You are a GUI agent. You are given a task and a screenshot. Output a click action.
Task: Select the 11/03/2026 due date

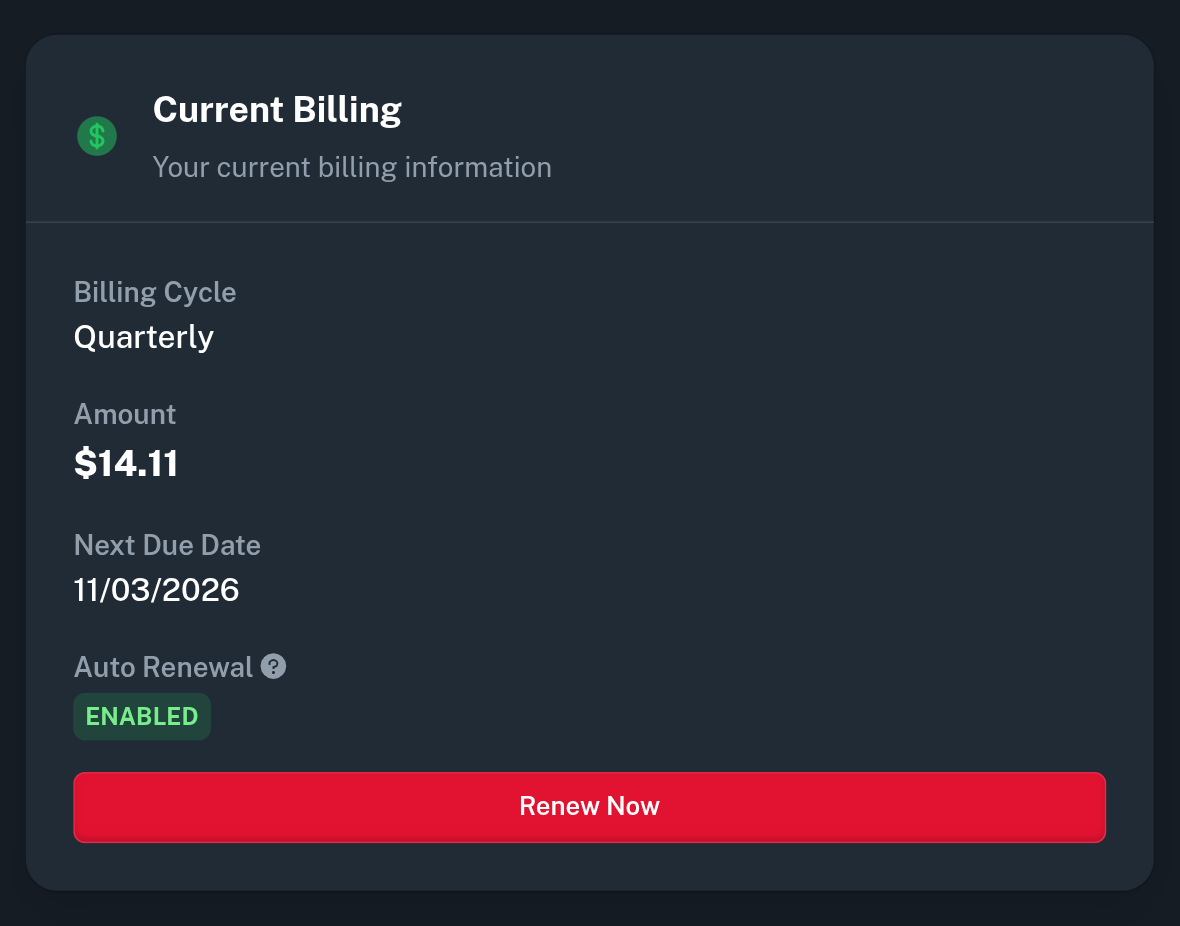tap(157, 590)
